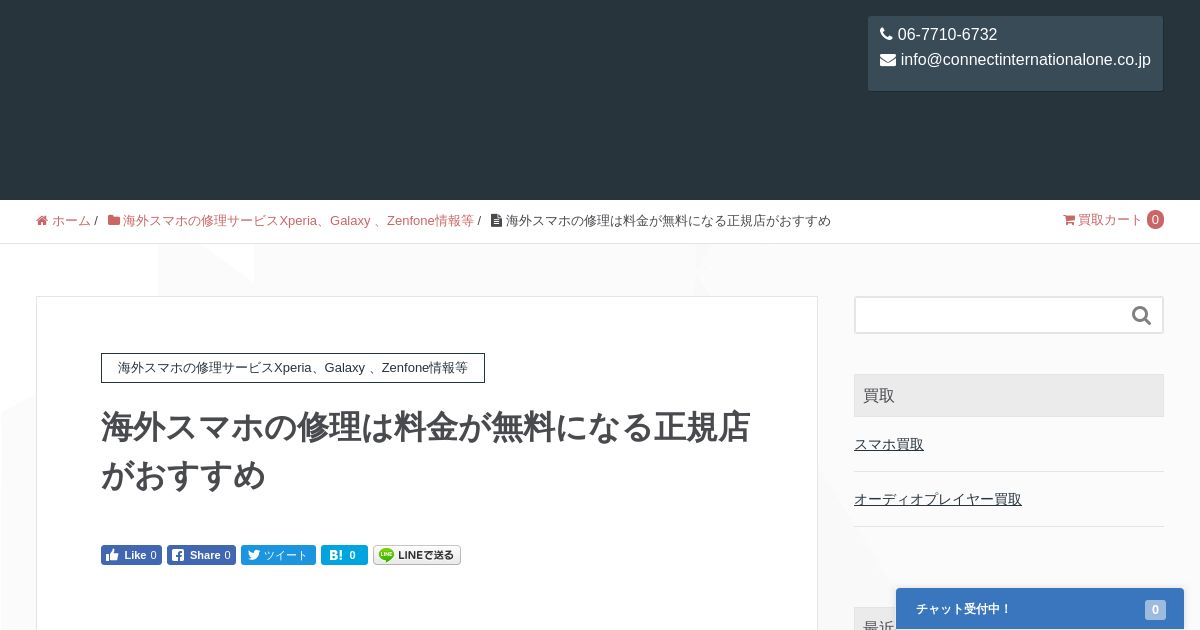Click the Hatena B! bookmark button
The width and height of the screenshot is (1200, 630).
point(344,555)
